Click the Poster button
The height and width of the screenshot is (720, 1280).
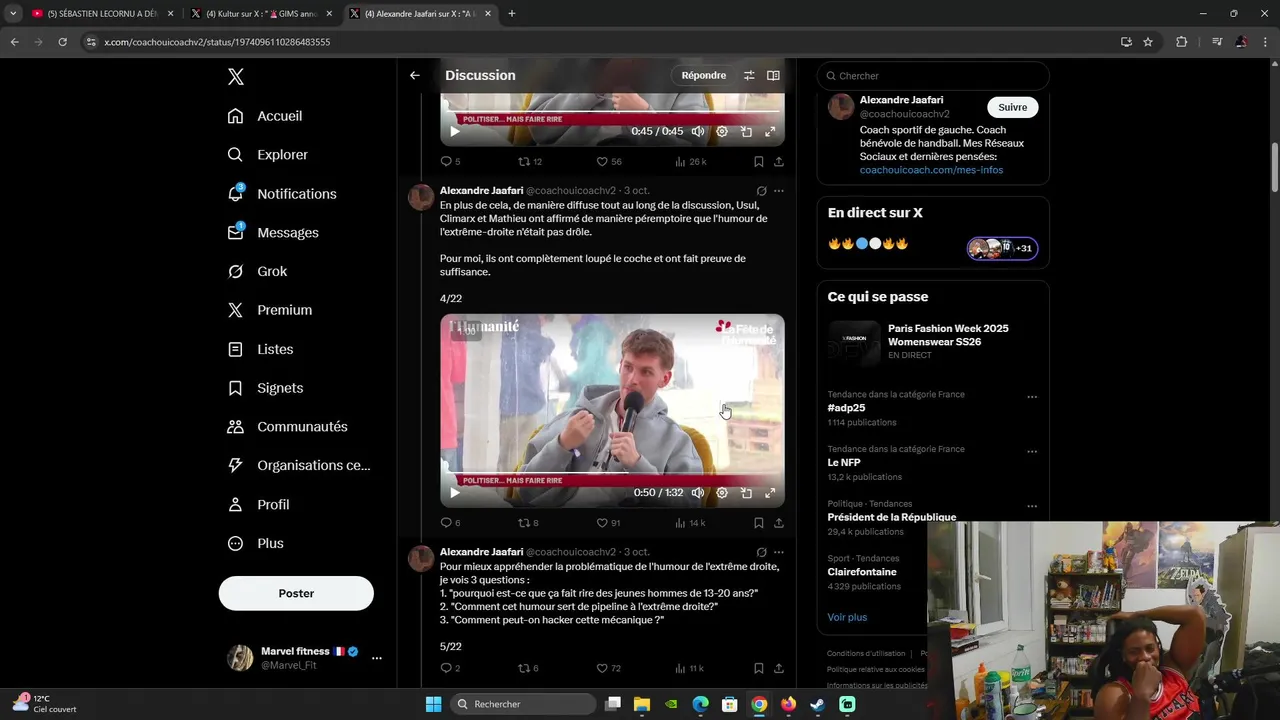(x=296, y=593)
